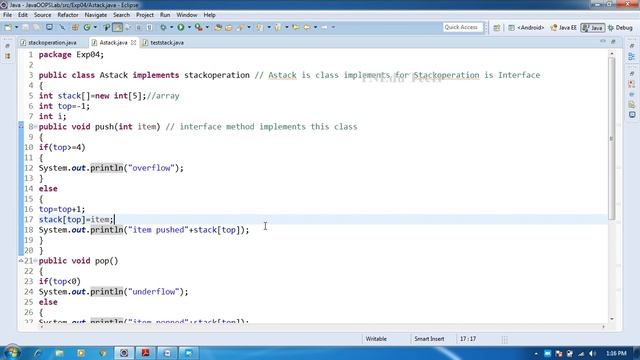Click the New file wizard icon
Viewport: 640px width, 360px height.
(x=8, y=27)
